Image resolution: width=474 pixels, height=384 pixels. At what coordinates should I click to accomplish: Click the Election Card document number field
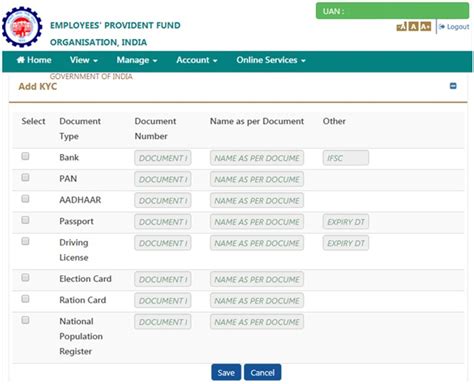pos(163,279)
